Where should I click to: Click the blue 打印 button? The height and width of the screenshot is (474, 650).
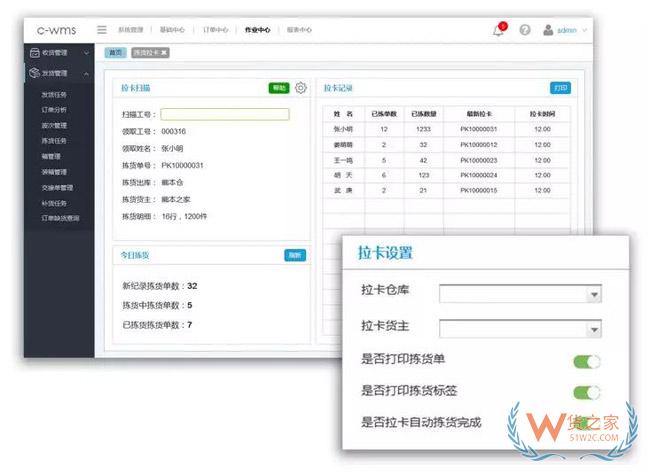pyautogui.click(x=560, y=88)
